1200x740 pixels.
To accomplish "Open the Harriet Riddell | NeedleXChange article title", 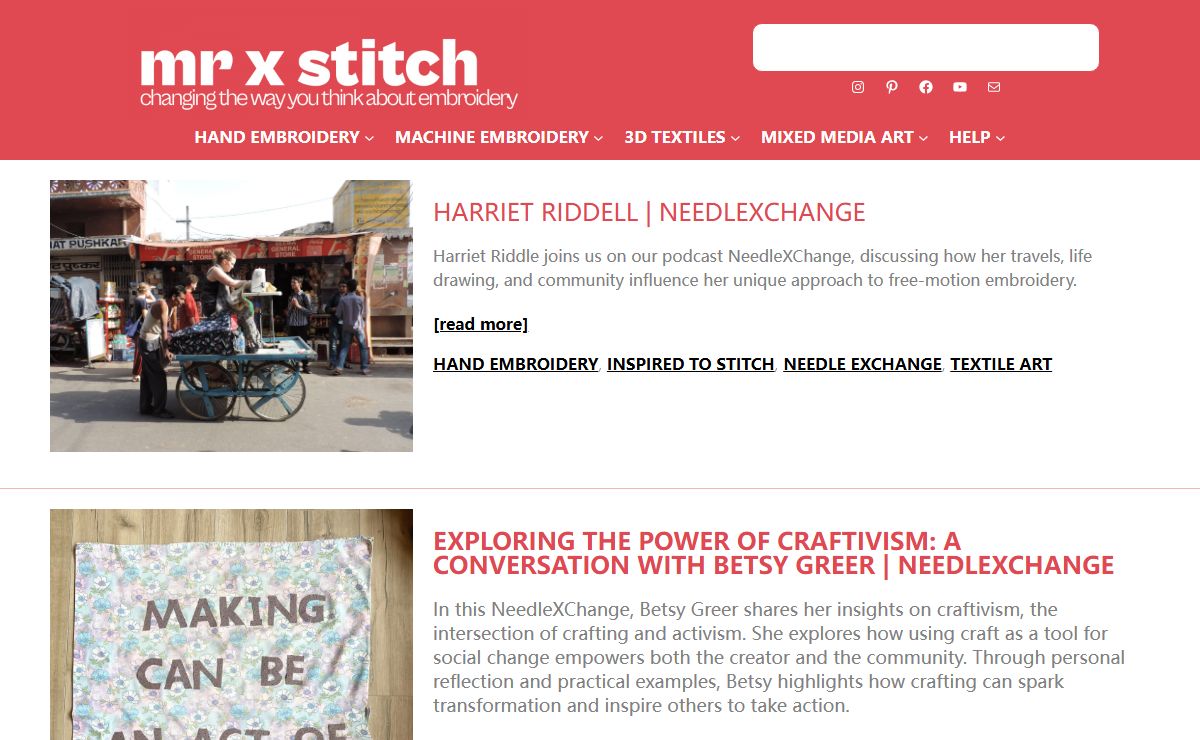I will [649, 212].
